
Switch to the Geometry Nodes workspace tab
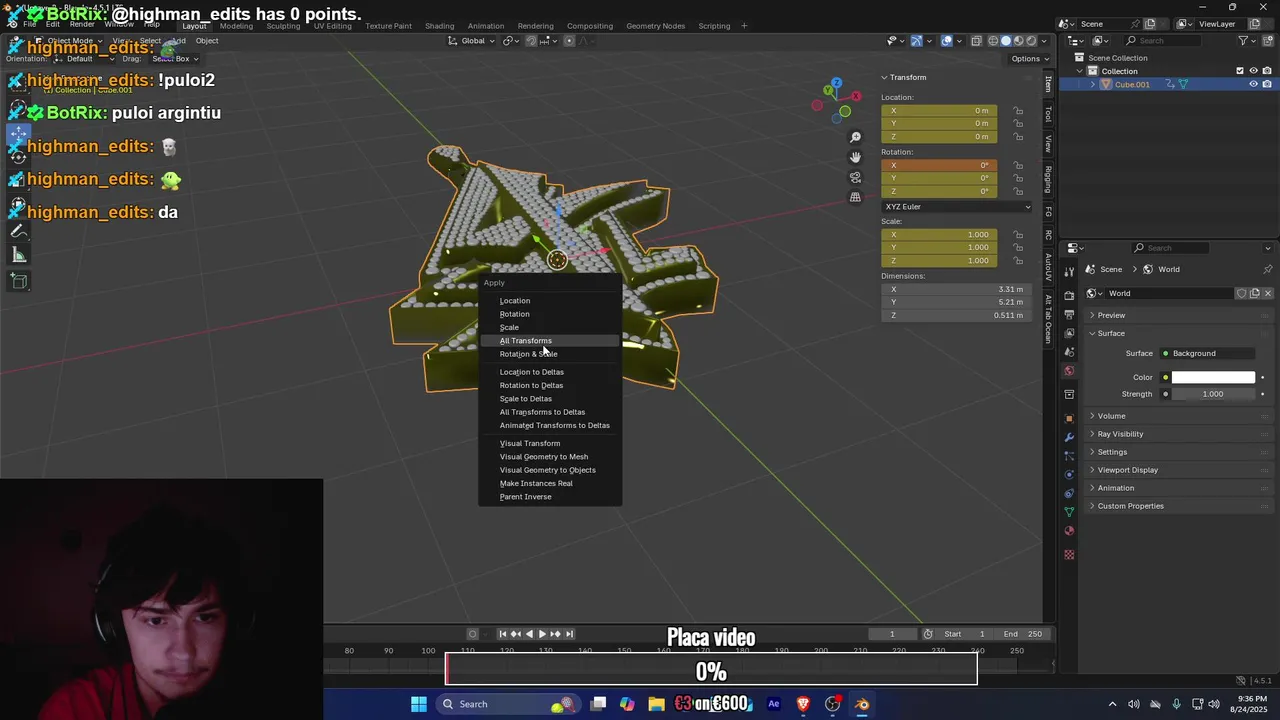tap(655, 26)
